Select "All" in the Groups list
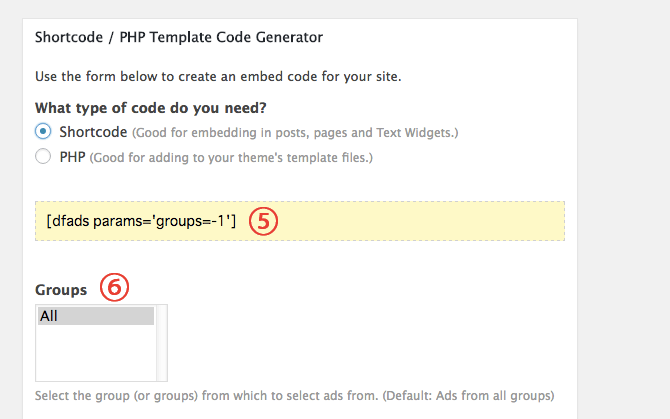This screenshot has height=419, width=670. pyautogui.click(x=96, y=316)
